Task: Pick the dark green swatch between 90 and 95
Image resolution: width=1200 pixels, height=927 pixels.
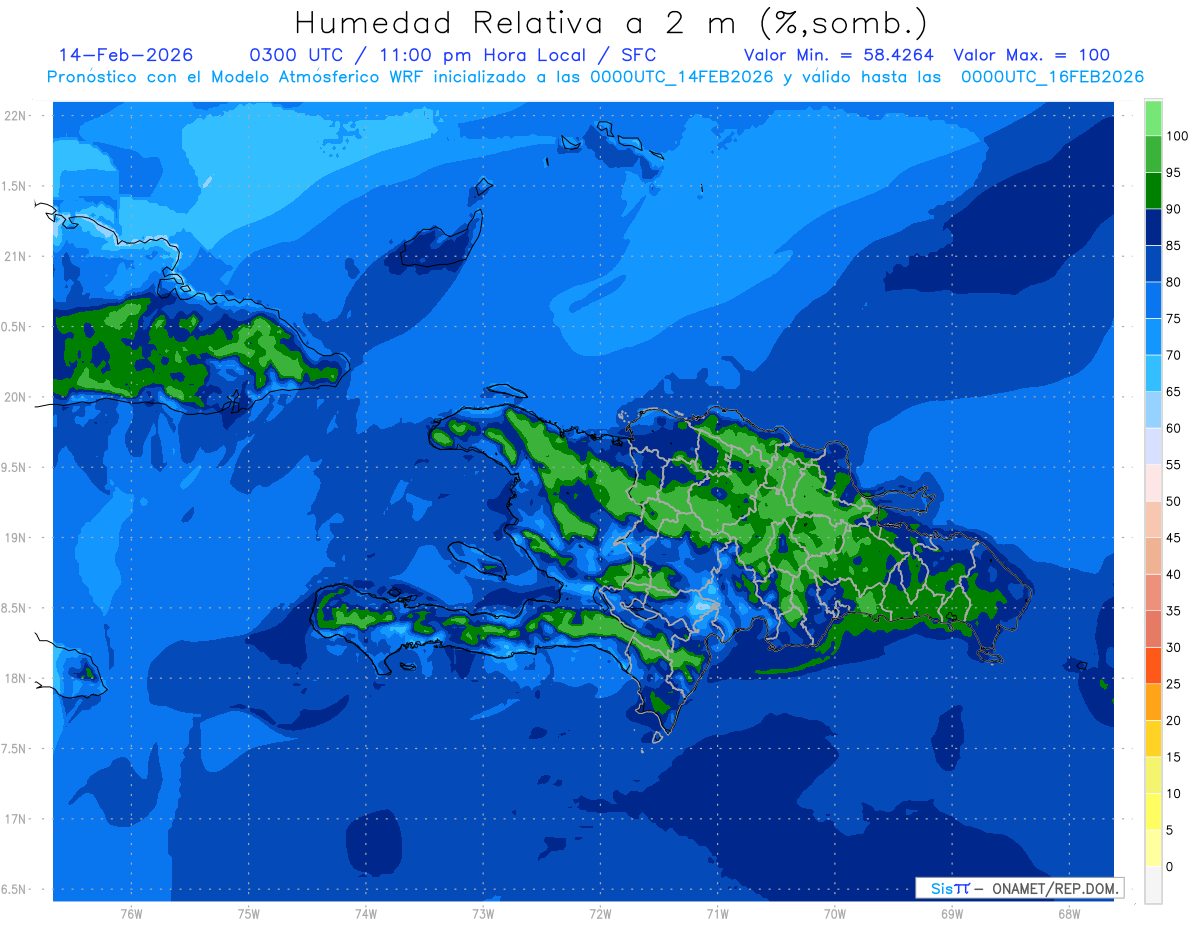Action: [x=1153, y=191]
